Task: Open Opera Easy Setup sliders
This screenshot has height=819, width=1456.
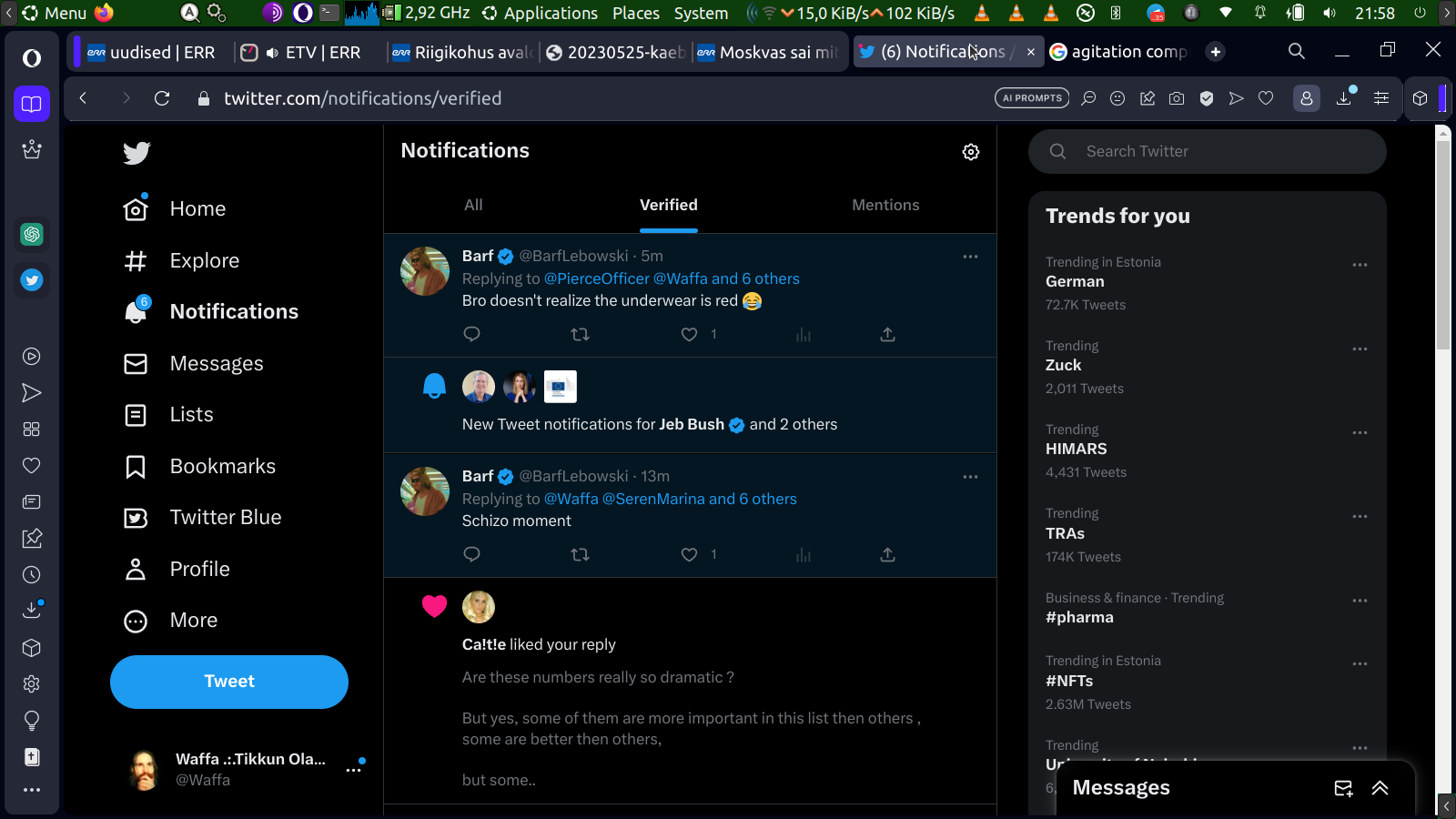Action: (1381, 98)
